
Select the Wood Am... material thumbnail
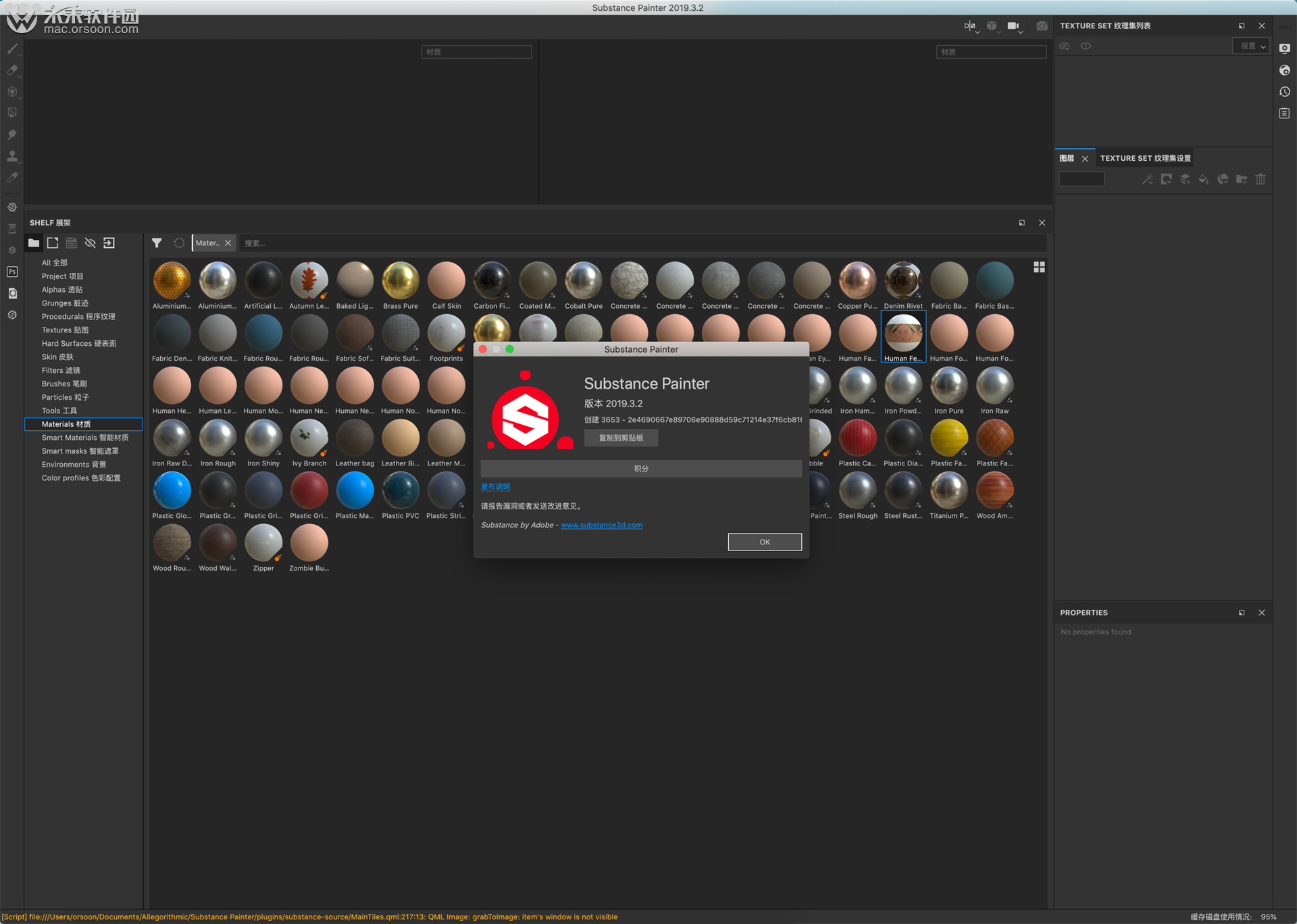[994, 495]
